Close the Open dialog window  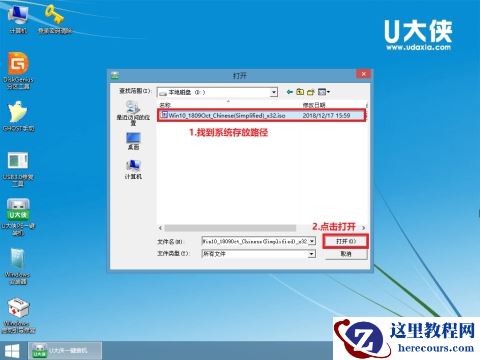pos(364,74)
